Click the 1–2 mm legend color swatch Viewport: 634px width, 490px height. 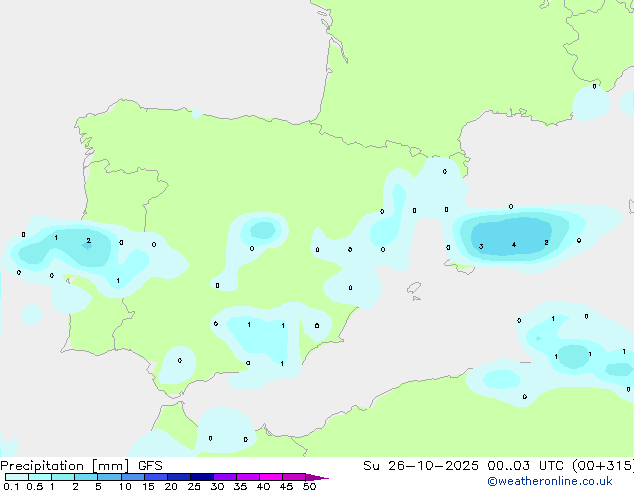pos(63,477)
